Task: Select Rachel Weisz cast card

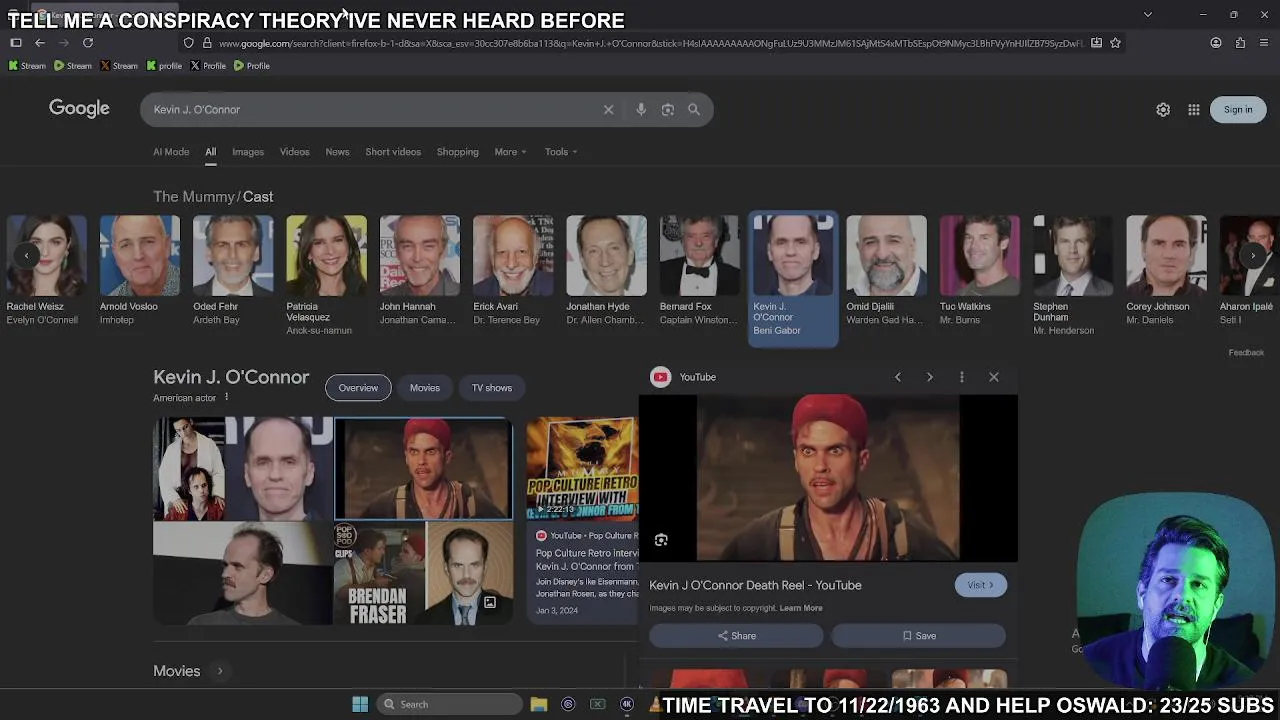Action: (x=46, y=270)
